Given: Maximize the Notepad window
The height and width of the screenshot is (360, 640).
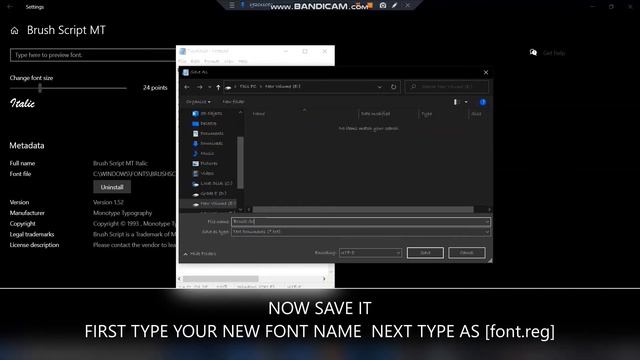Looking at the screenshot, I should (305, 51).
